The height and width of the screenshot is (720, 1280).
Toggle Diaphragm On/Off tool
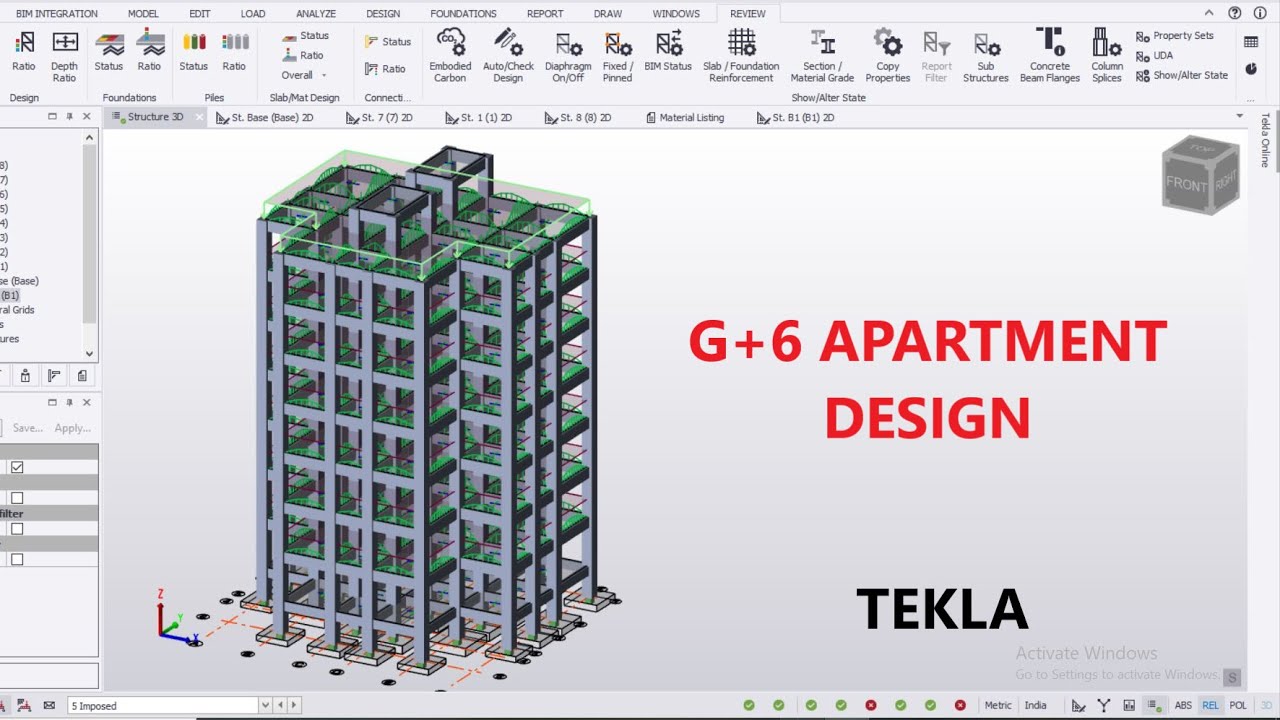[x=568, y=56]
